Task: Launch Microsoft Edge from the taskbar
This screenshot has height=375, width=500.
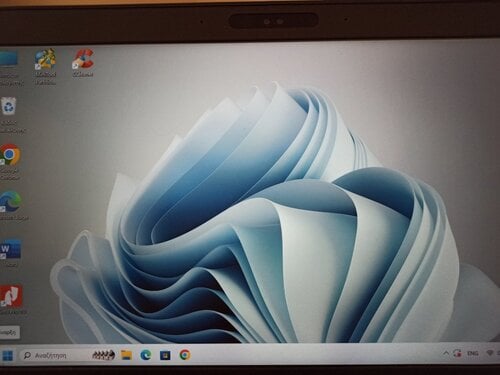Action: click(x=145, y=355)
